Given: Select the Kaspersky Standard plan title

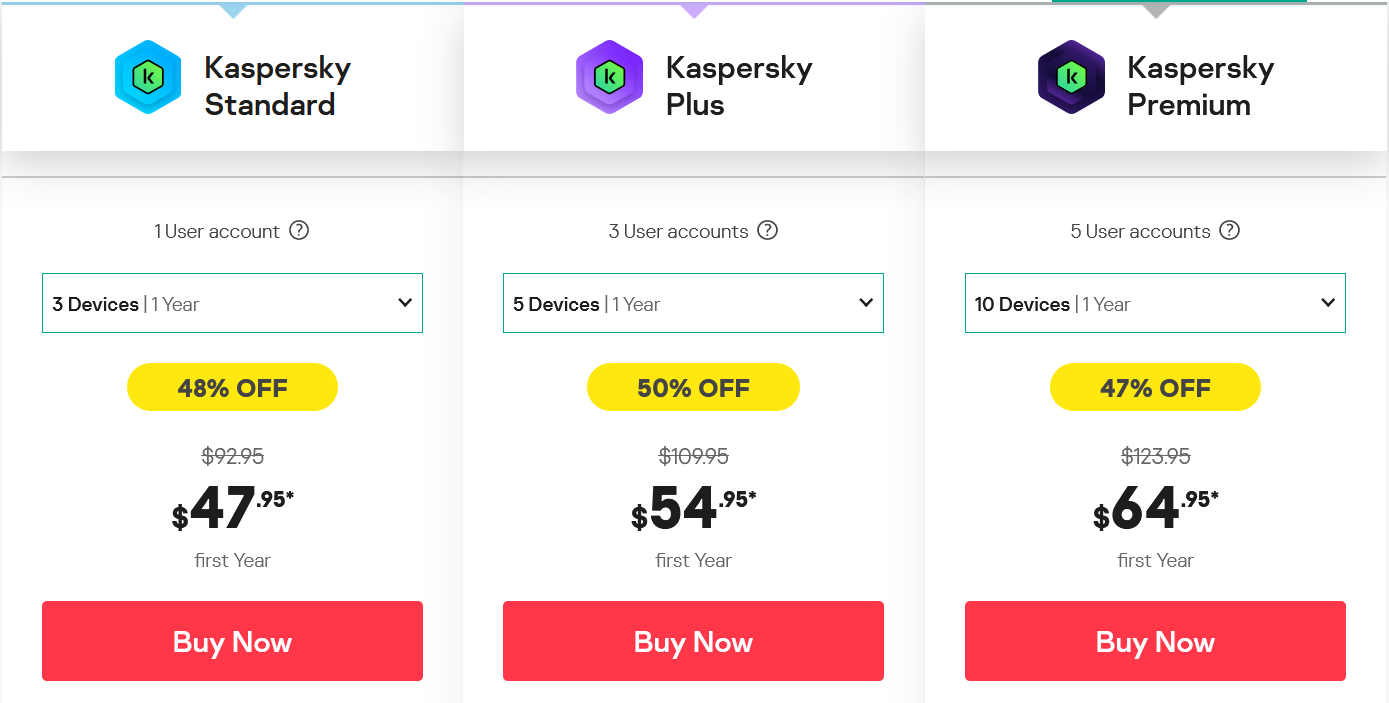Looking at the screenshot, I should tap(277, 87).
